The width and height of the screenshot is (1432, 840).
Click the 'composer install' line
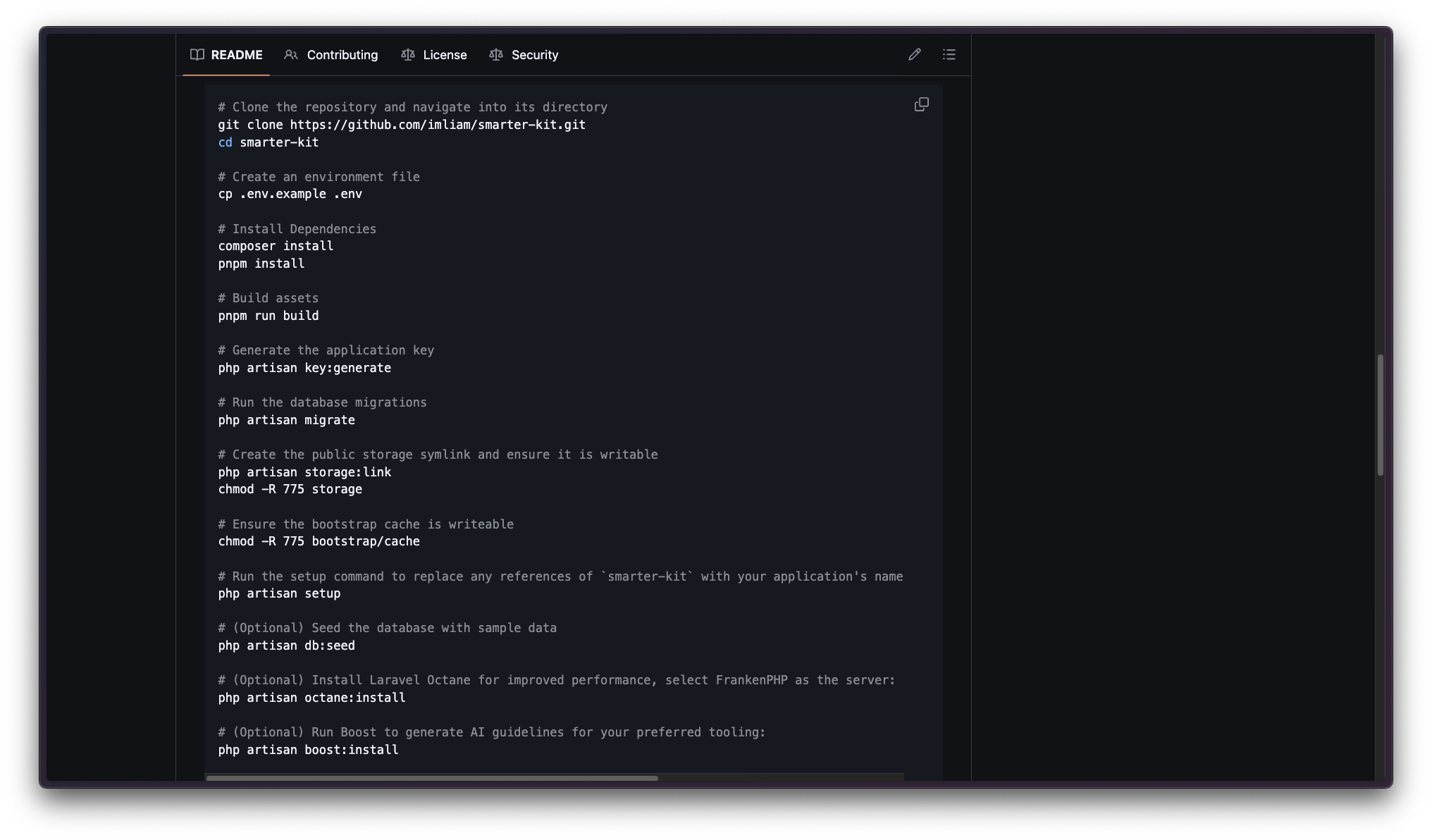(x=276, y=246)
